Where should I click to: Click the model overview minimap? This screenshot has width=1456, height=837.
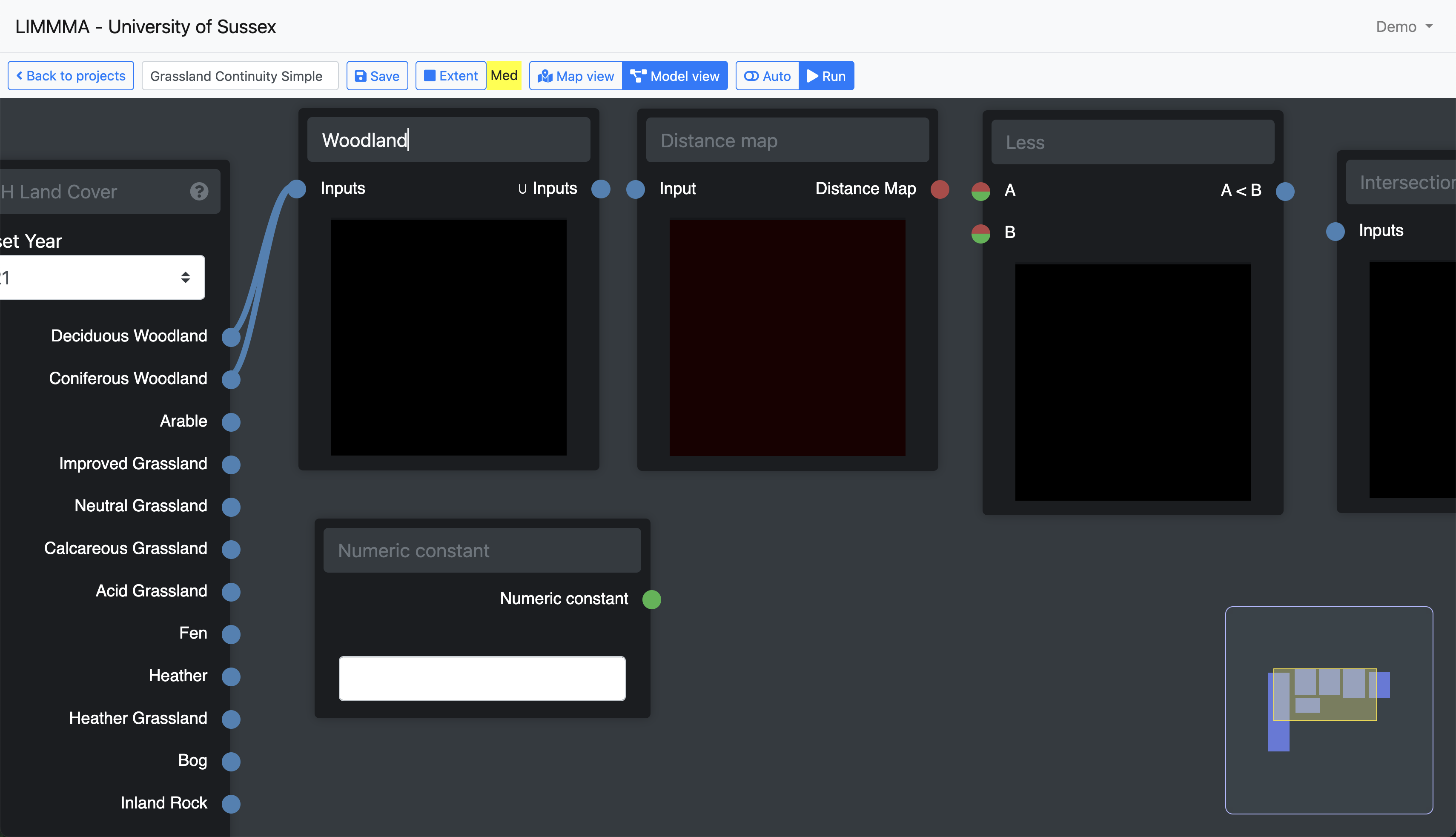1328,710
